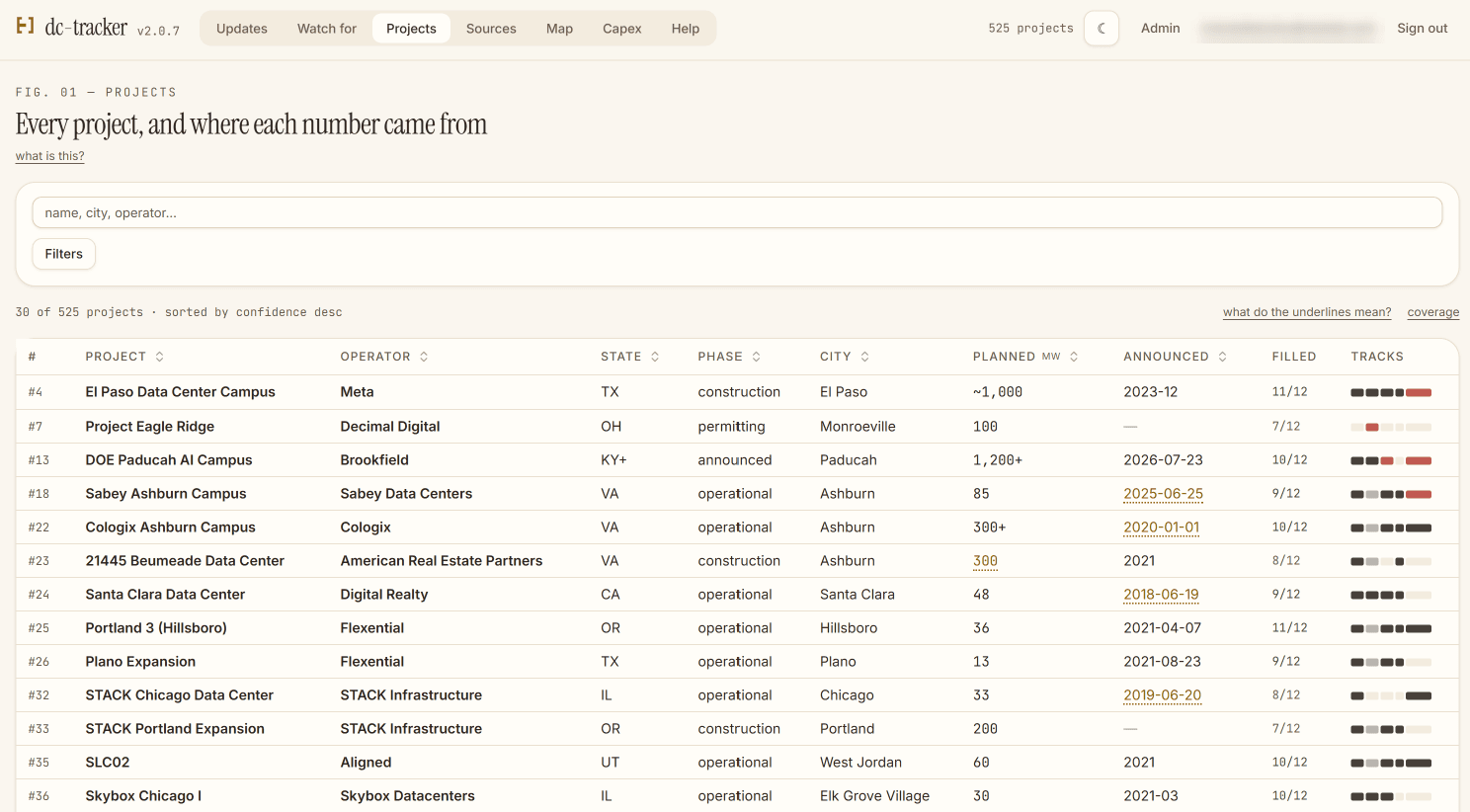
Task: Sort by City column arrows
Action: [x=864, y=357]
